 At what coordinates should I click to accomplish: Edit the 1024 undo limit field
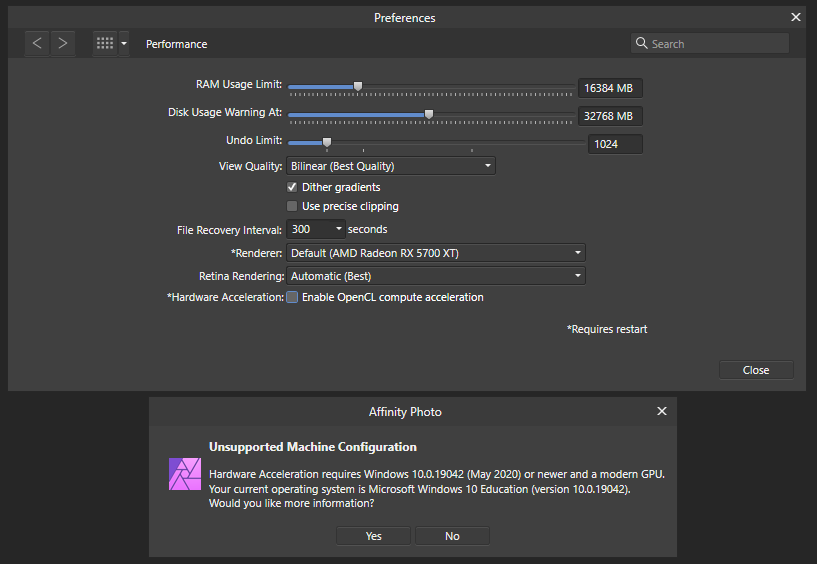(615, 144)
